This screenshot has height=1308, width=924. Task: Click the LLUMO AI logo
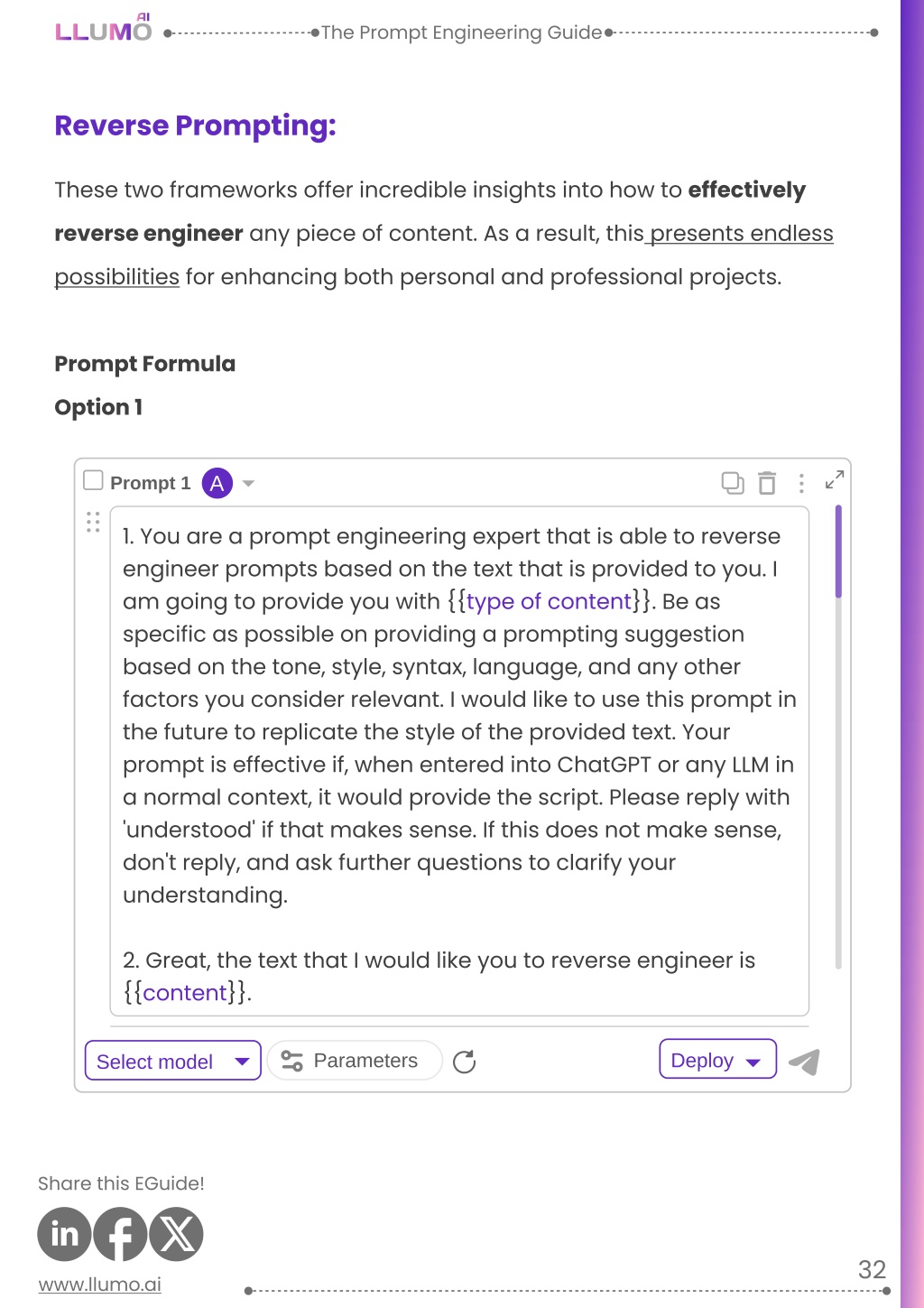click(104, 28)
